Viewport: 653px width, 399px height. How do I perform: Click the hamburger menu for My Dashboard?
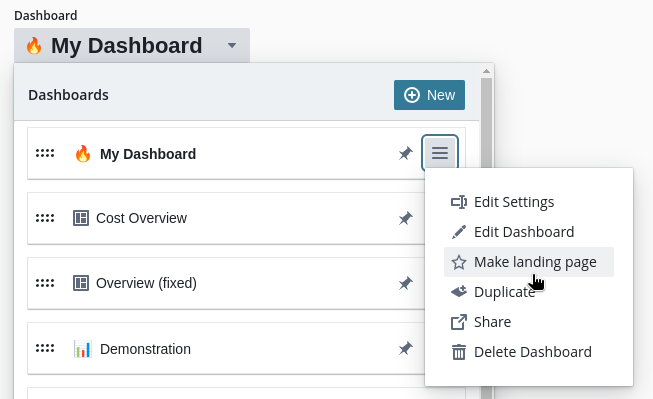coord(440,153)
